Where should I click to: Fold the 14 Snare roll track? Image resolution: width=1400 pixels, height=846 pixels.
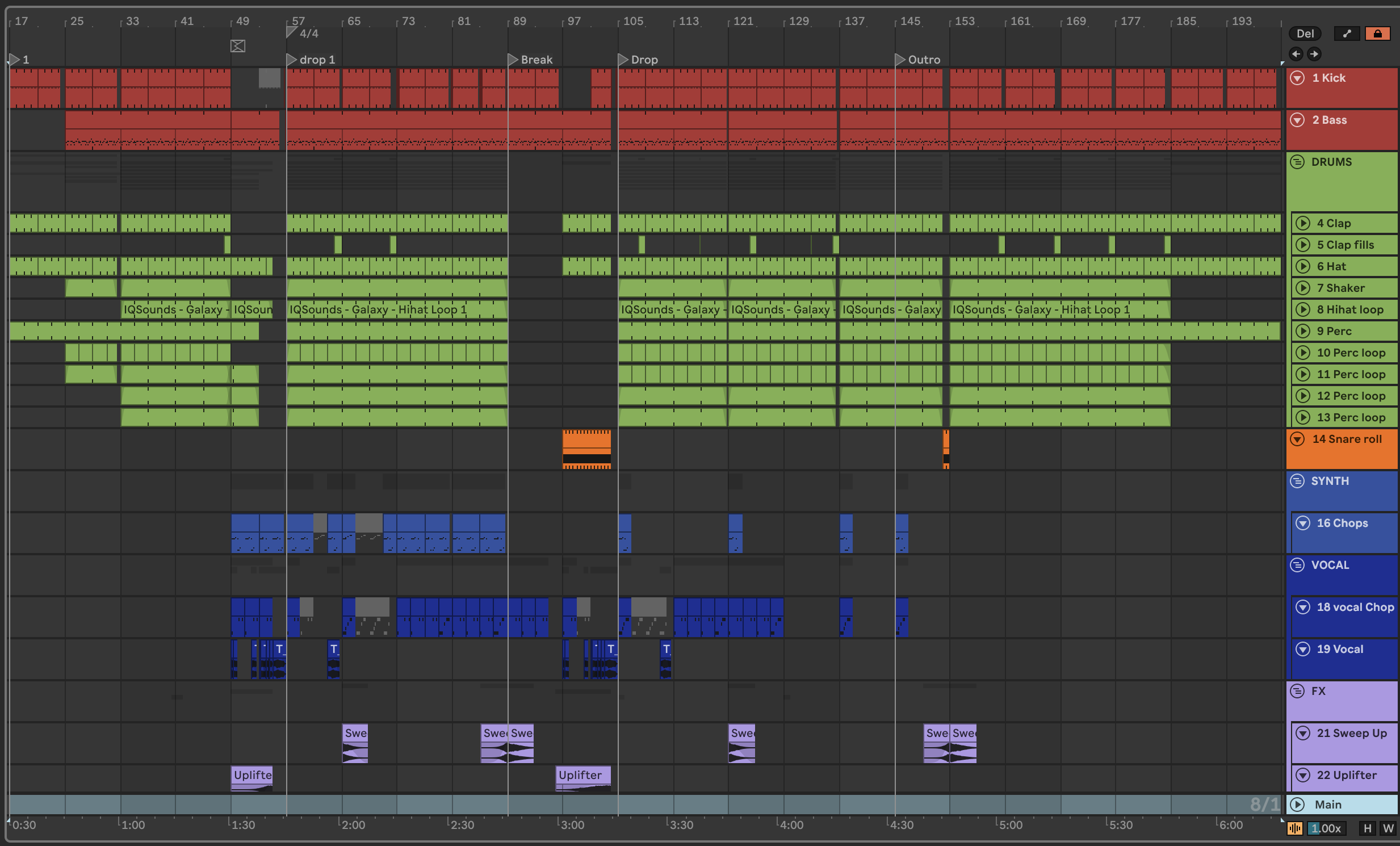(1297, 439)
